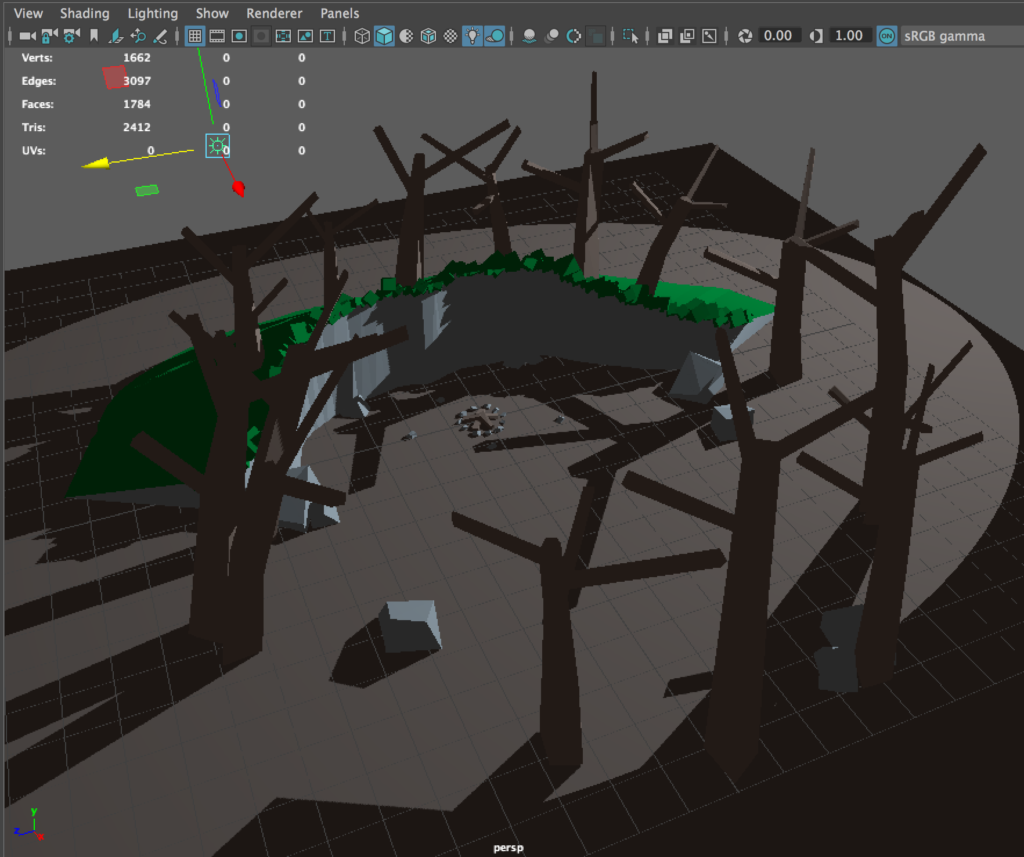Viewport: 1024px width, 857px height.
Task: Toggle the Field Chart display
Action: click(x=283, y=36)
